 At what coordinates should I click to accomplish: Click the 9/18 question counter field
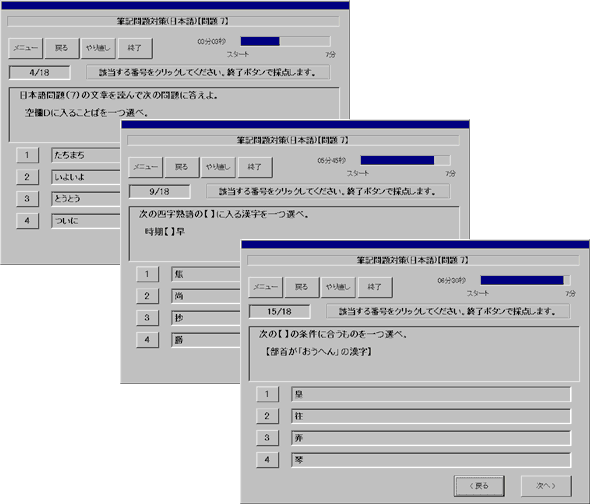160,192
